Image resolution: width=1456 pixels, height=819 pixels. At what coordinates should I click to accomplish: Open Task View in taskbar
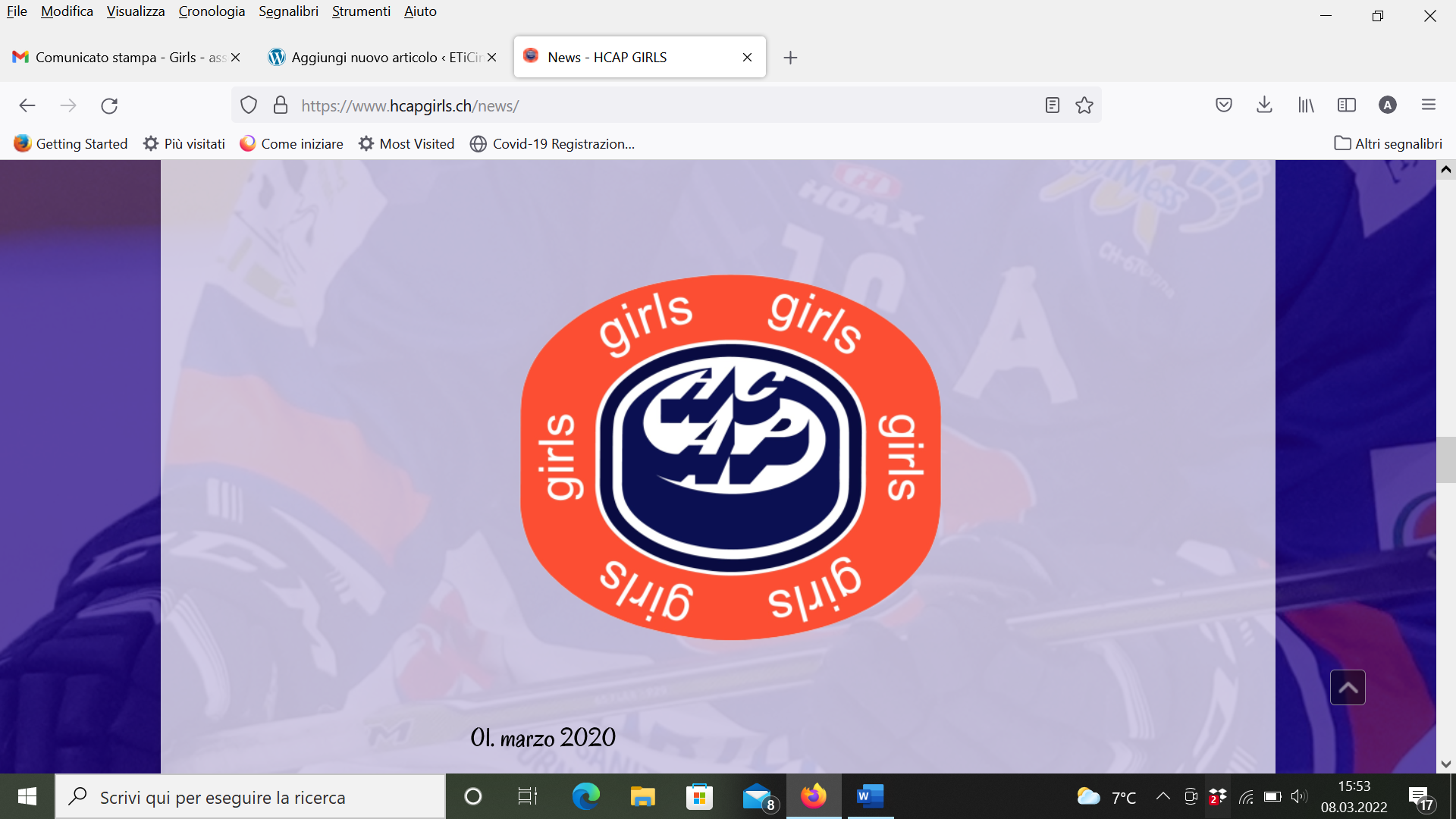[528, 796]
